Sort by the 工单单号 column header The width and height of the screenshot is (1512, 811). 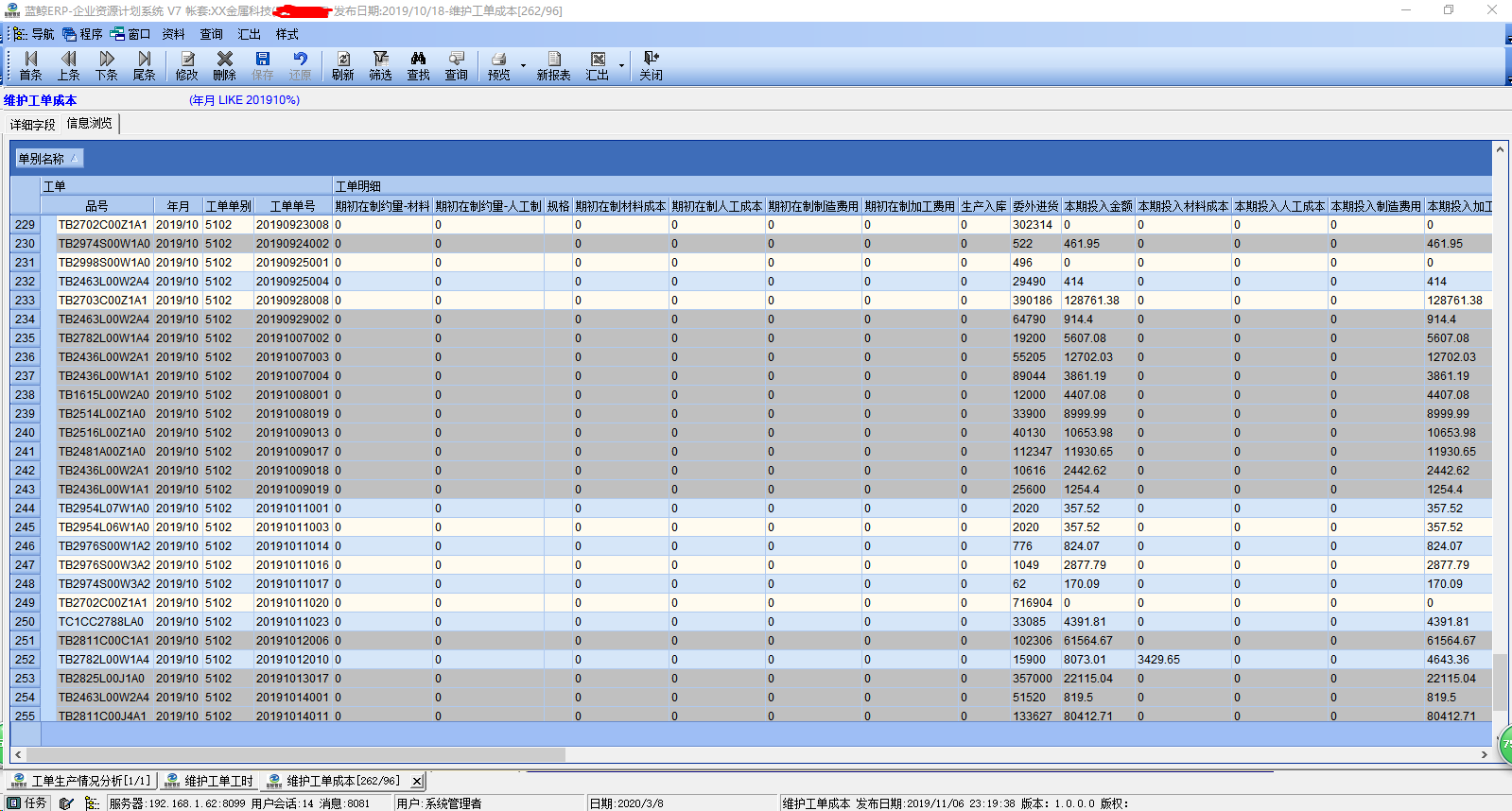pyautogui.click(x=292, y=206)
